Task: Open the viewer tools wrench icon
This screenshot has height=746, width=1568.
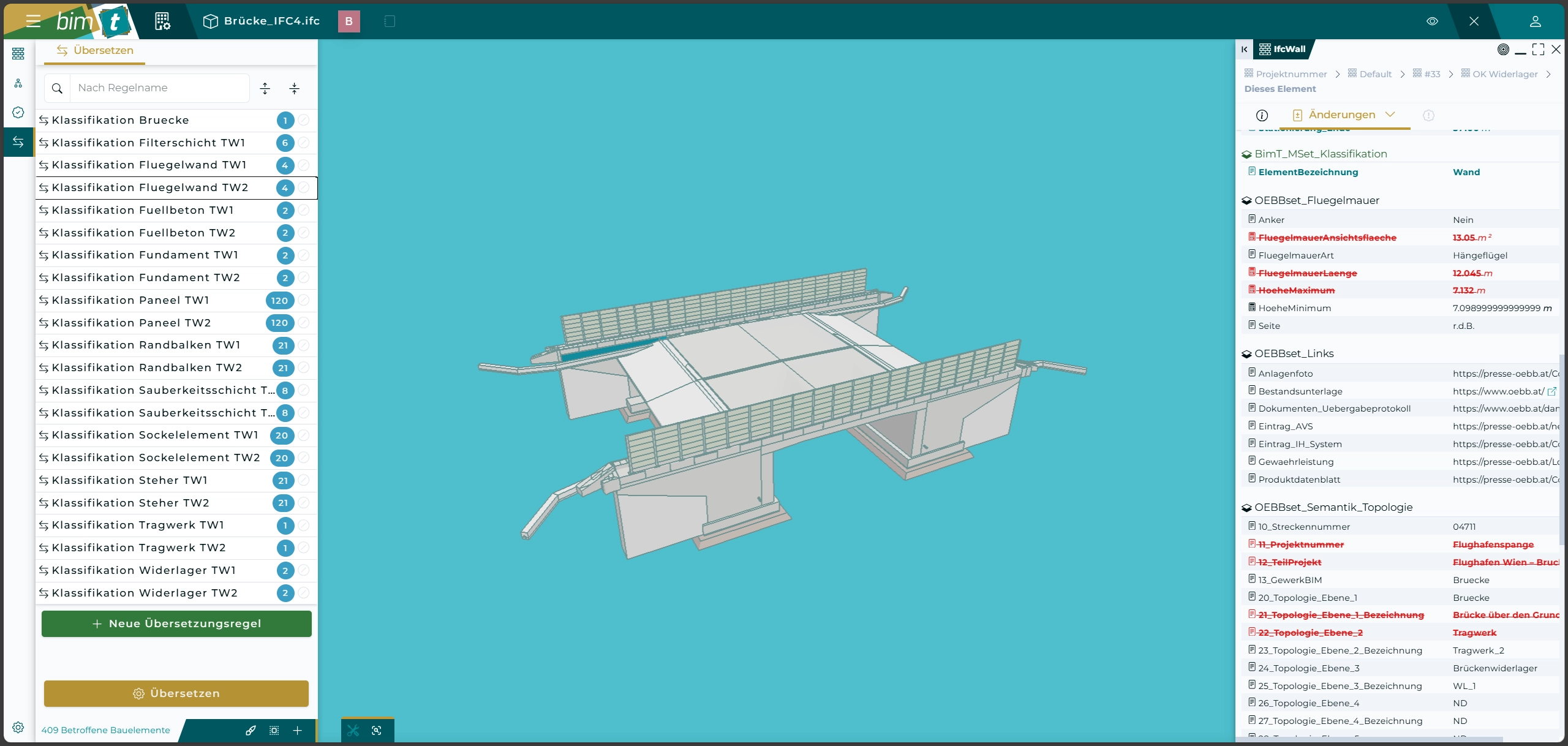Action: click(x=353, y=730)
